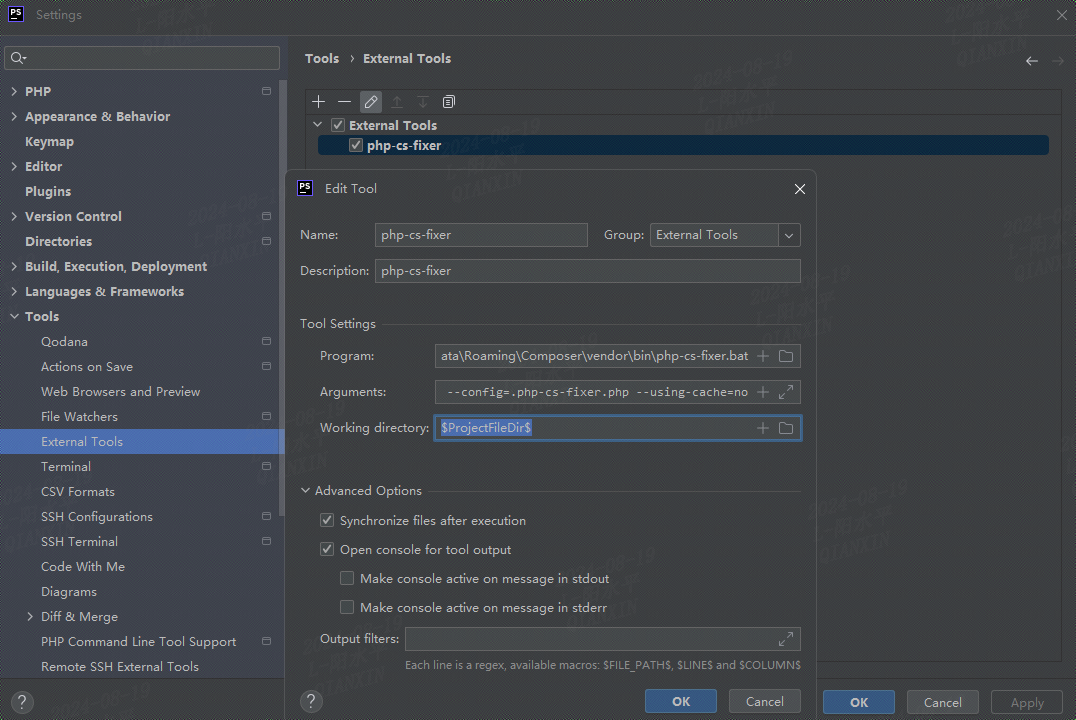
Task: Disable the php-cs-fixer tool checkbox
Action: (x=356, y=144)
